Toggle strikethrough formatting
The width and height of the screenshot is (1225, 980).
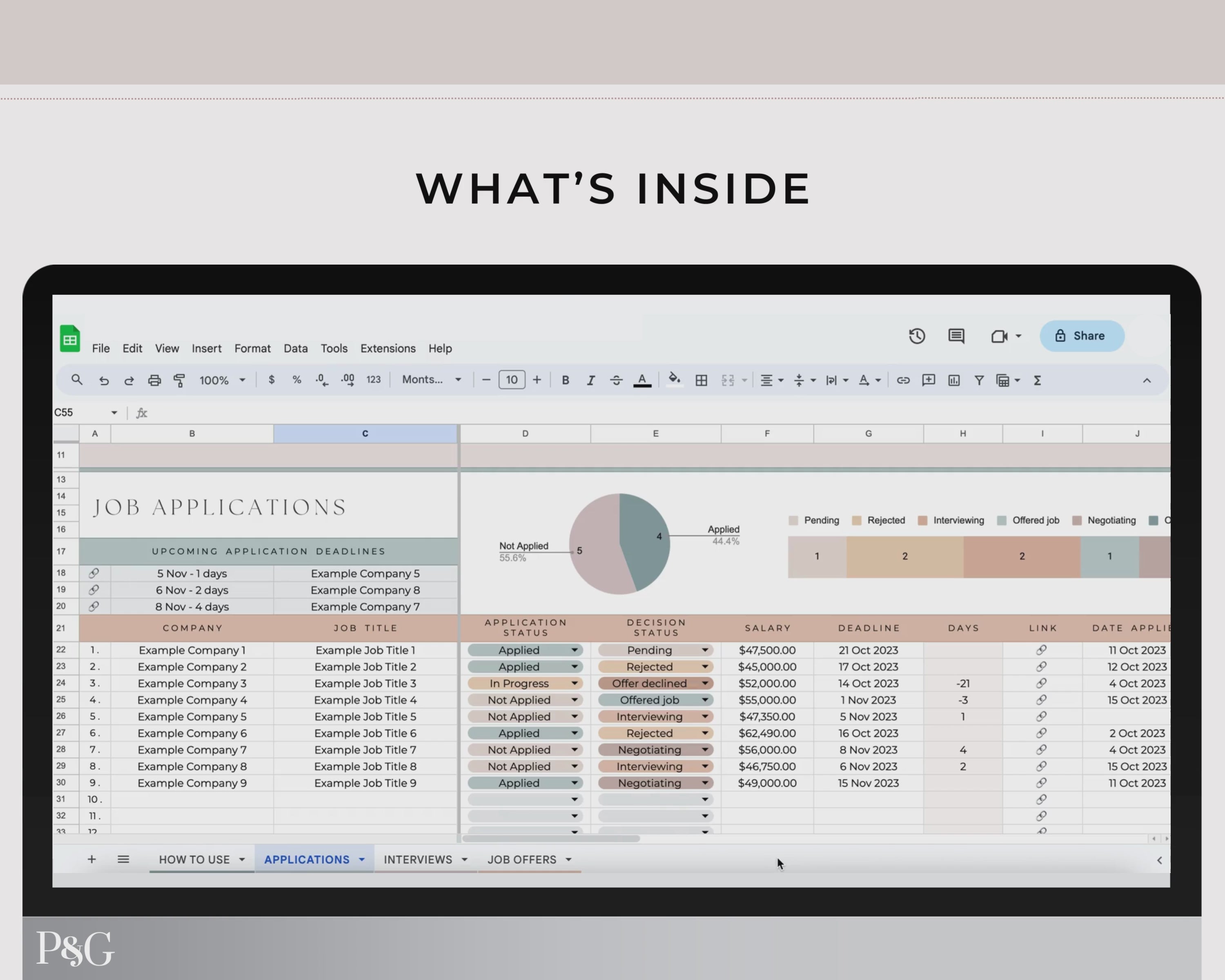(x=616, y=380)
